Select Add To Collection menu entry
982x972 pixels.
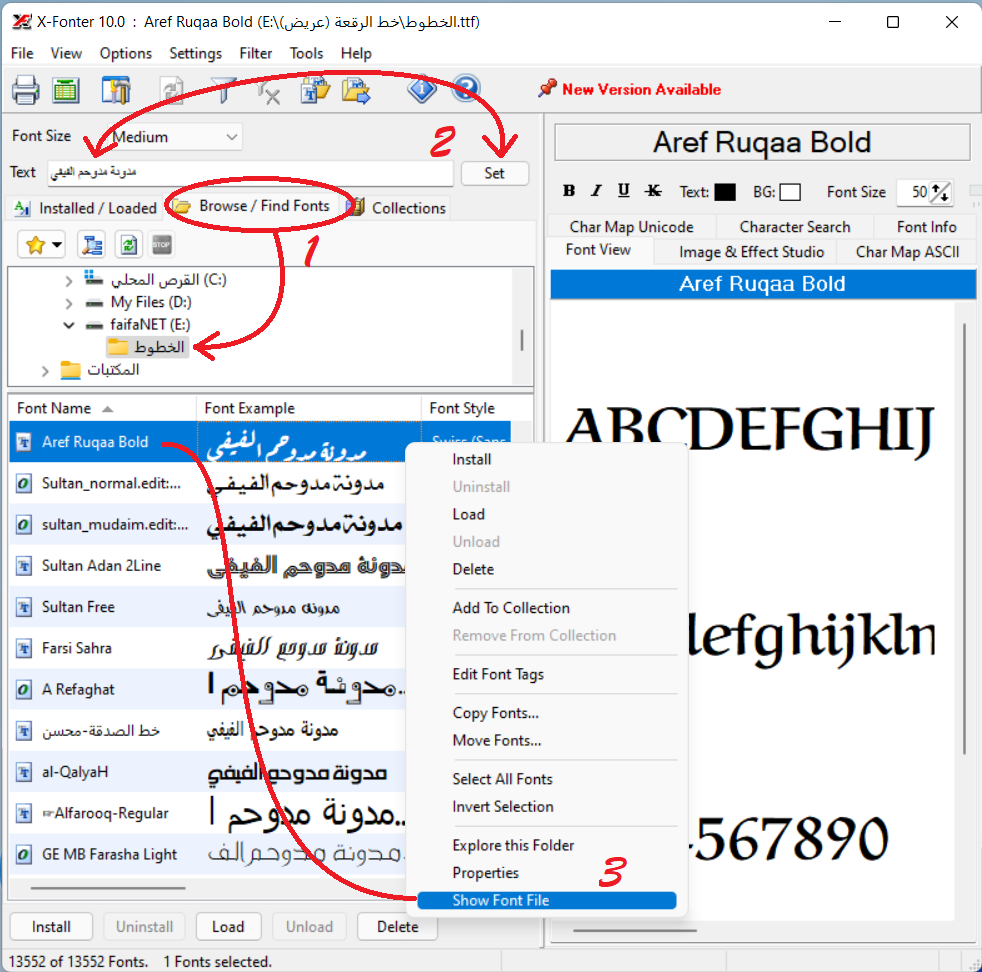511,608
